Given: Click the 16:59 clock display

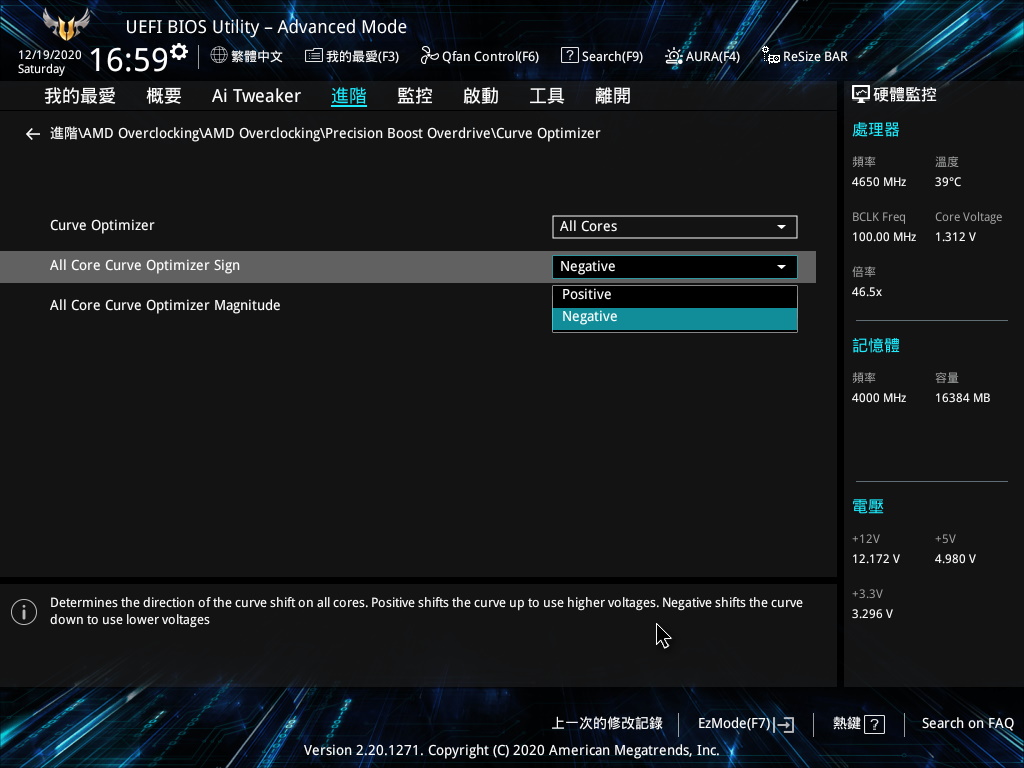Looking at the screenshot, I should [129, 59].
